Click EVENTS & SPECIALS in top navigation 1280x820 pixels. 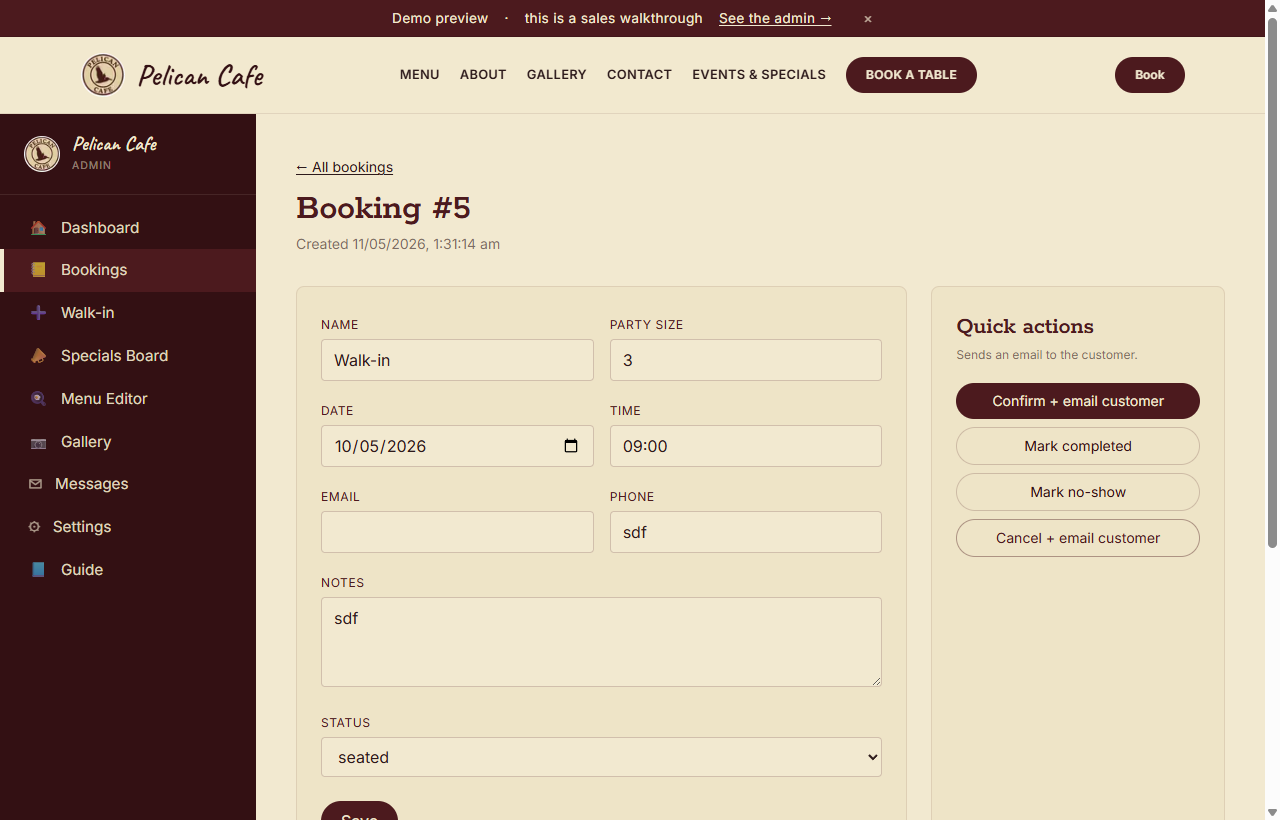(x=759, y=75)
